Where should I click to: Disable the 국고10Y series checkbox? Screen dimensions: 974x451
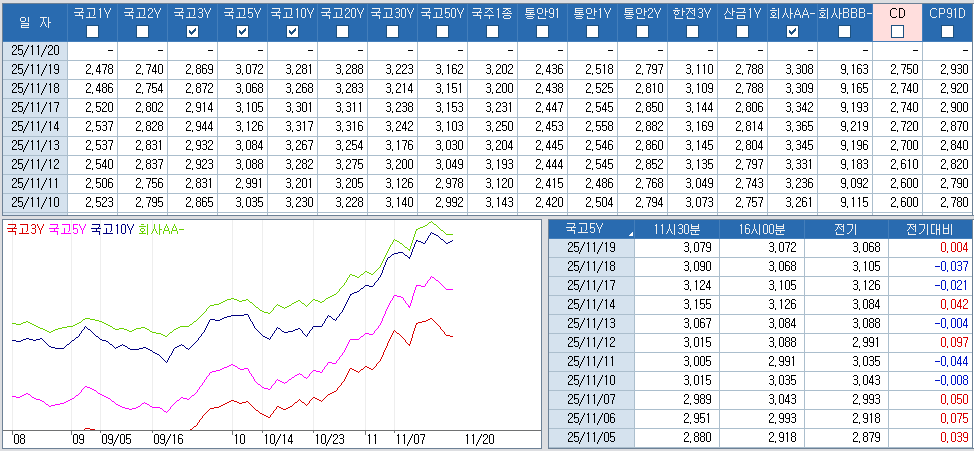pos(292,32)
